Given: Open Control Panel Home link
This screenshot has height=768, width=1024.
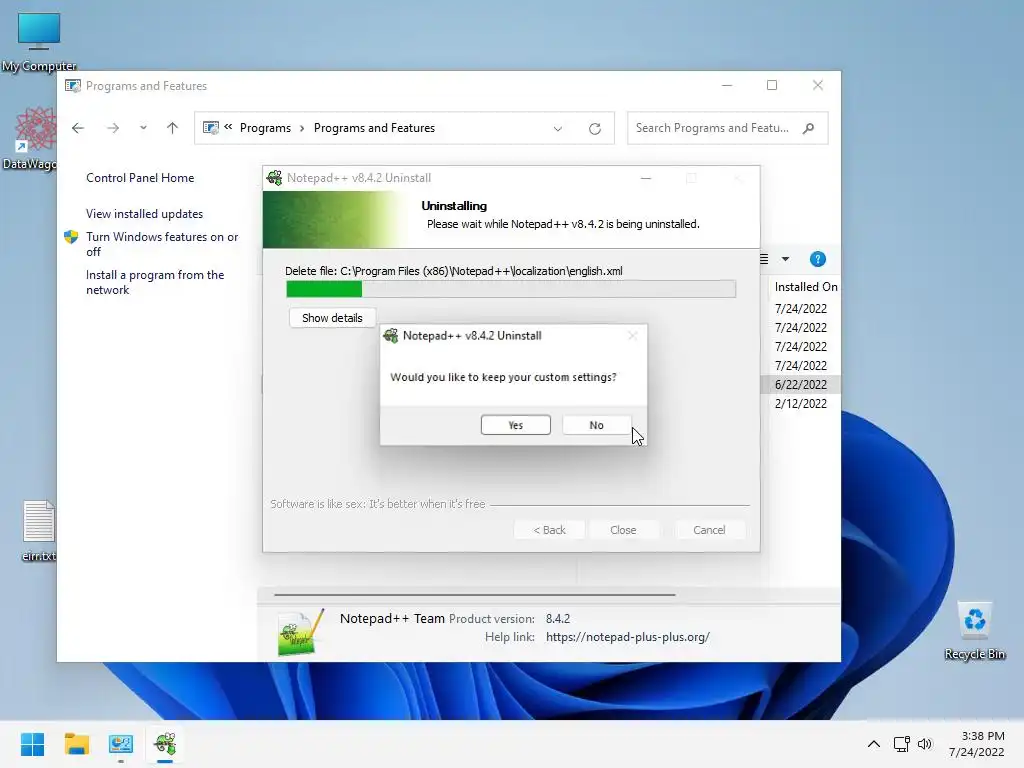Looking at the screenshot, I should pos(140,178).
